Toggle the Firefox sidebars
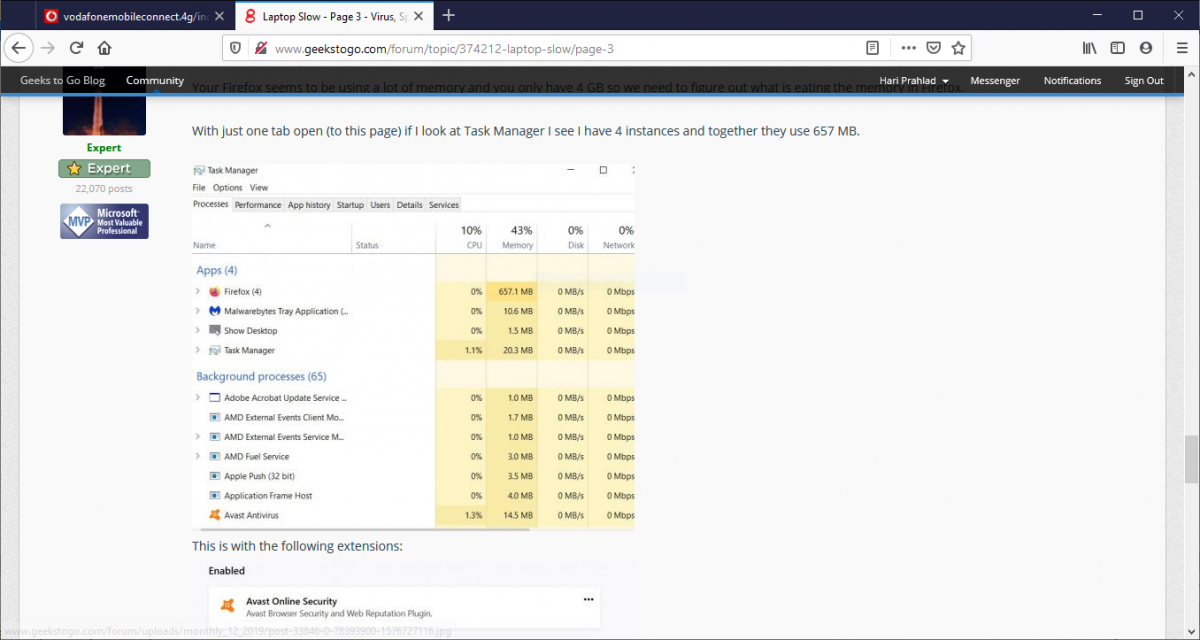The image size is (1200, 640). [x=1118, y=48]
